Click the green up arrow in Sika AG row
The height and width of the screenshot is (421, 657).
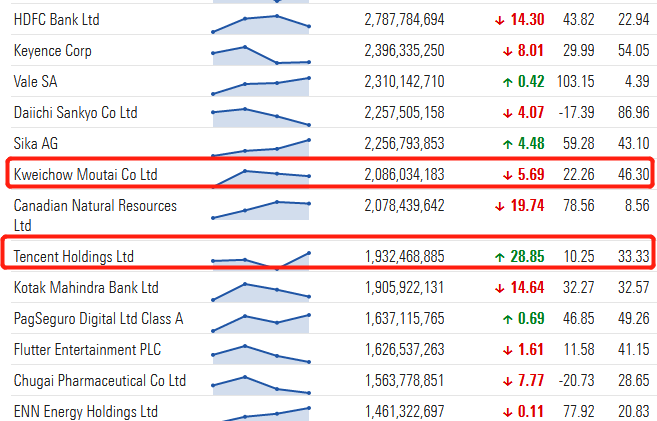coord(499,144)
